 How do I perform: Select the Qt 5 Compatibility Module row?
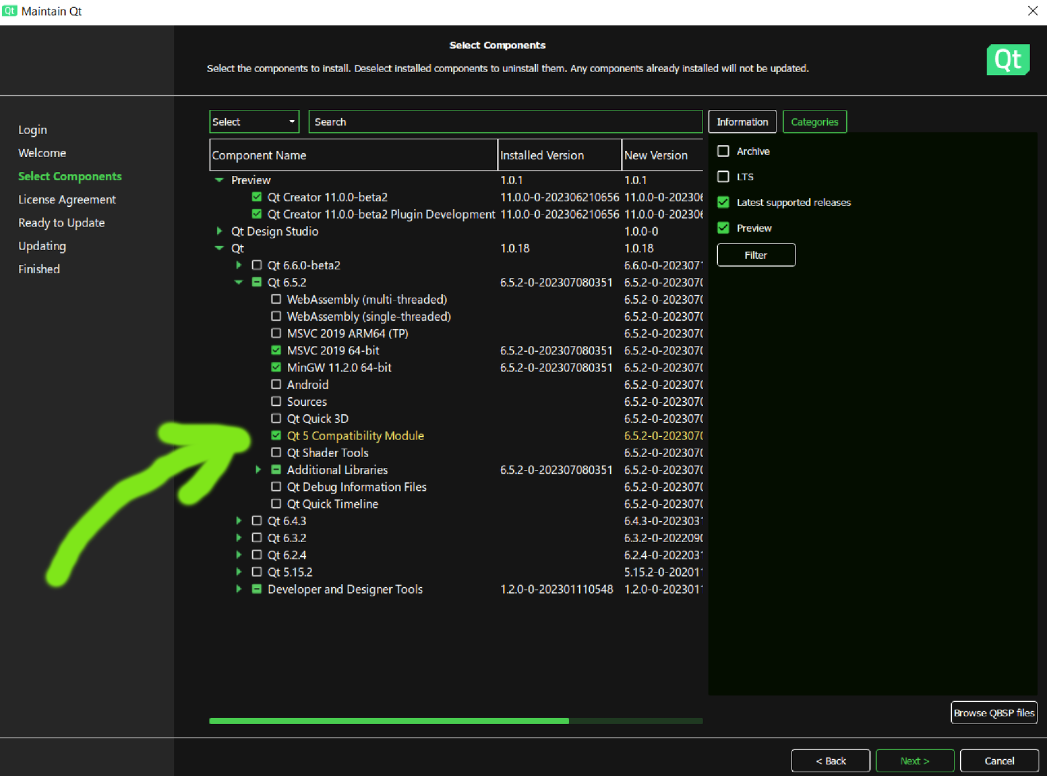point(456,435)
